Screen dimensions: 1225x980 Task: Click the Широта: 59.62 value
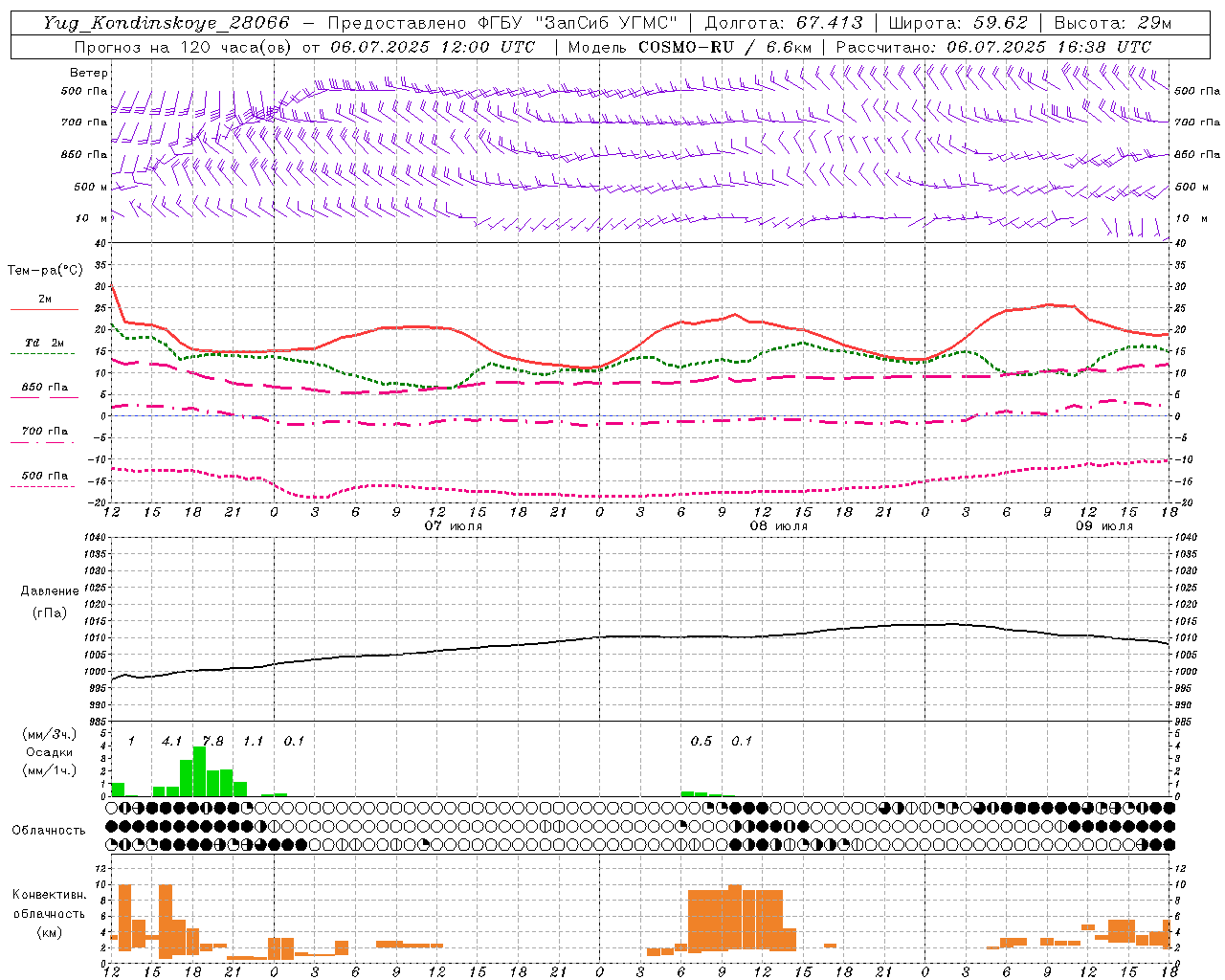(958, 23)
